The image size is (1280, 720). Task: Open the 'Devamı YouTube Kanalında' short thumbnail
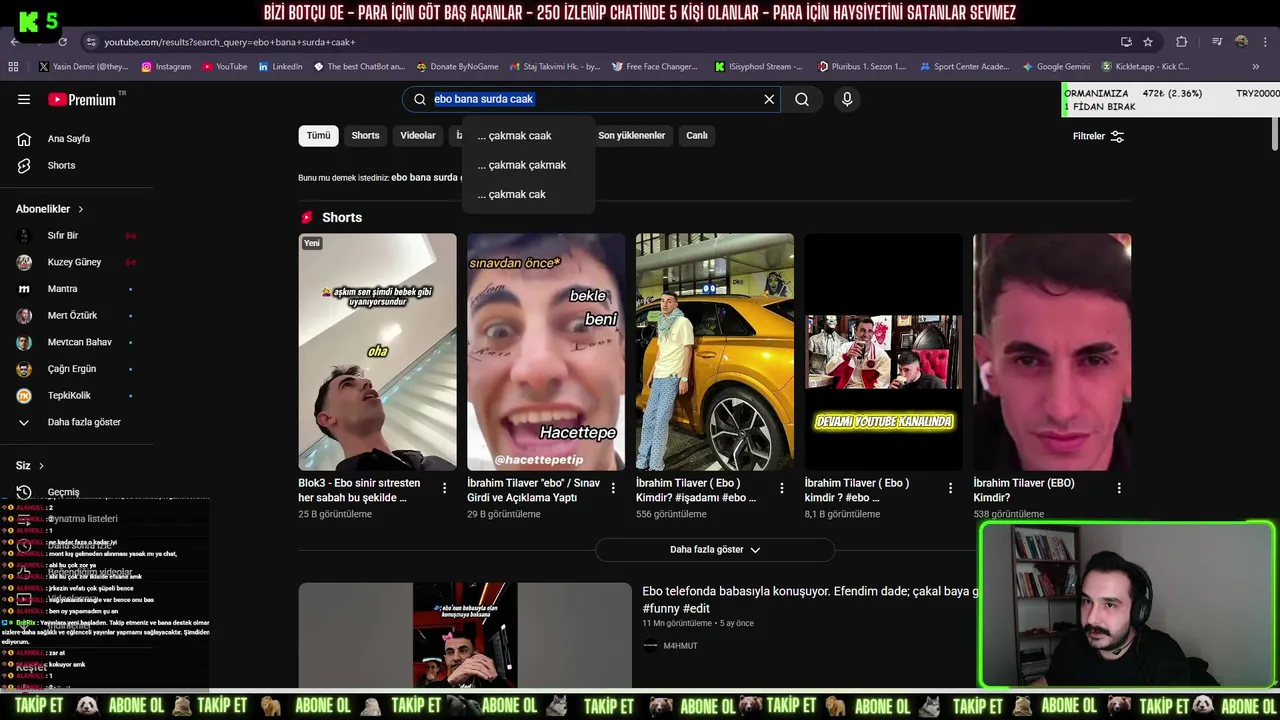coord(883,352)
